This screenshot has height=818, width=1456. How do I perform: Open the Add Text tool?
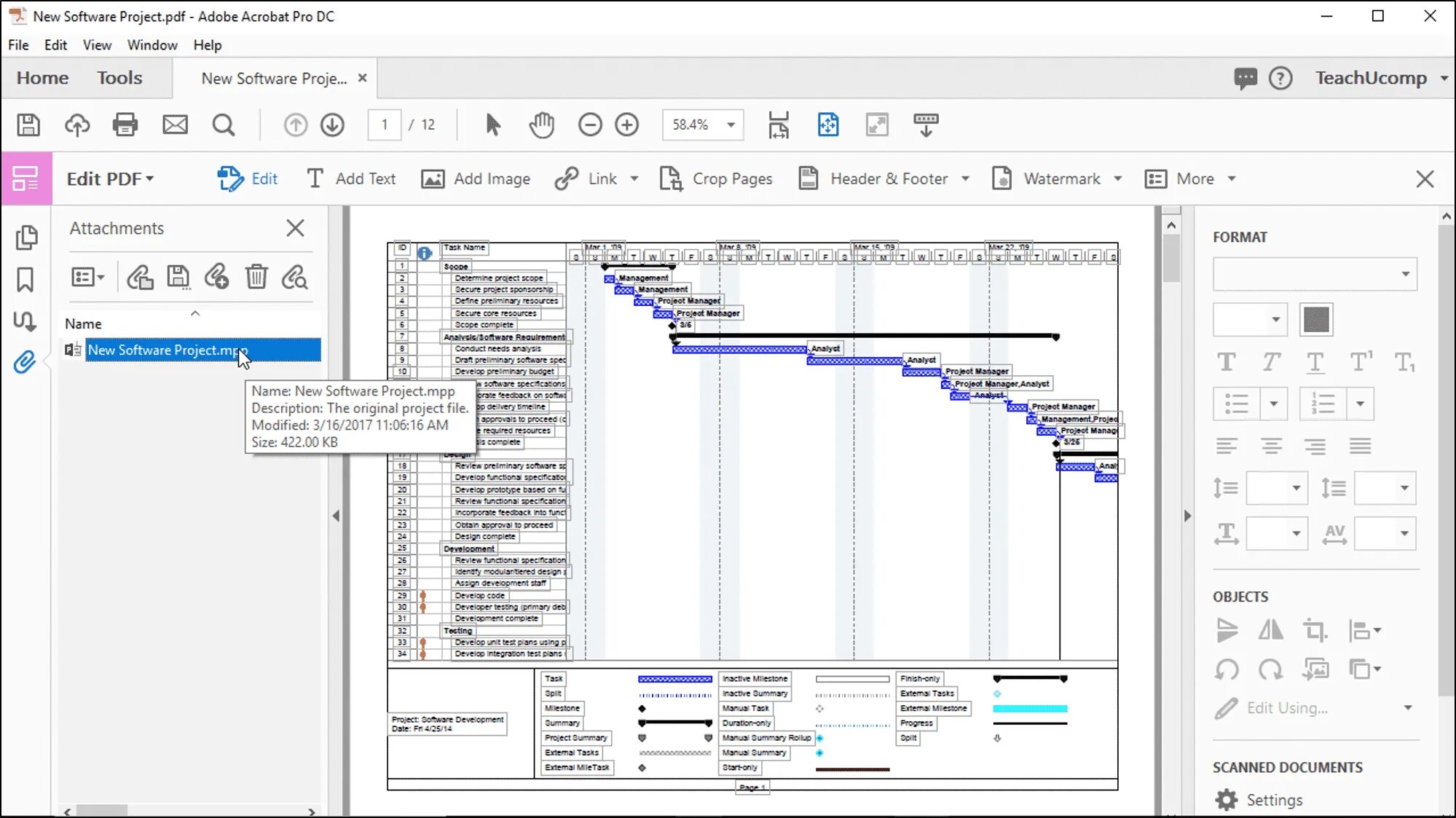coord(352,178)
